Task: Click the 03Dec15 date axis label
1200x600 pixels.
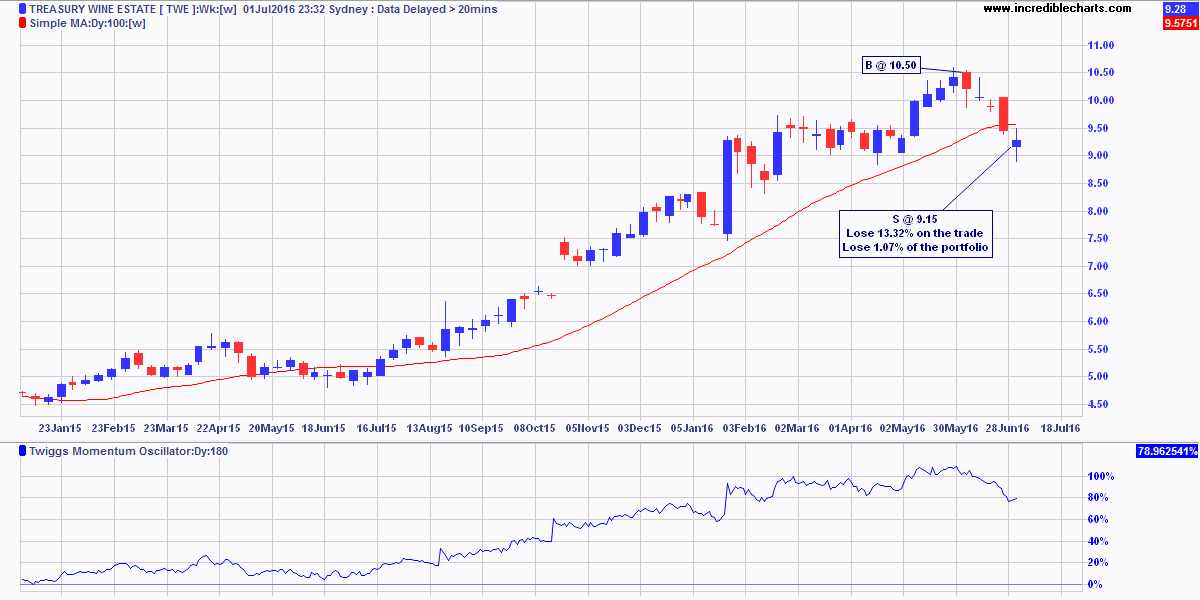Action: [x=639, y=427]
